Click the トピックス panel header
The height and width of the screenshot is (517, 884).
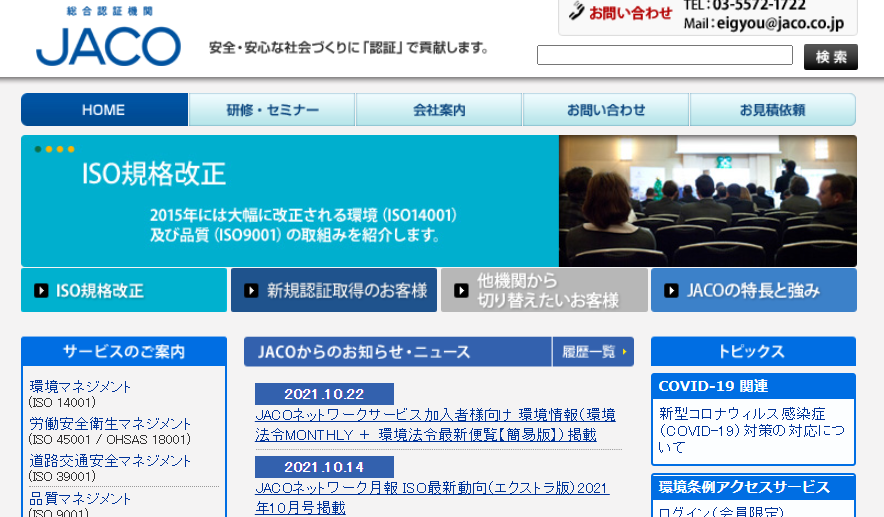753,351
